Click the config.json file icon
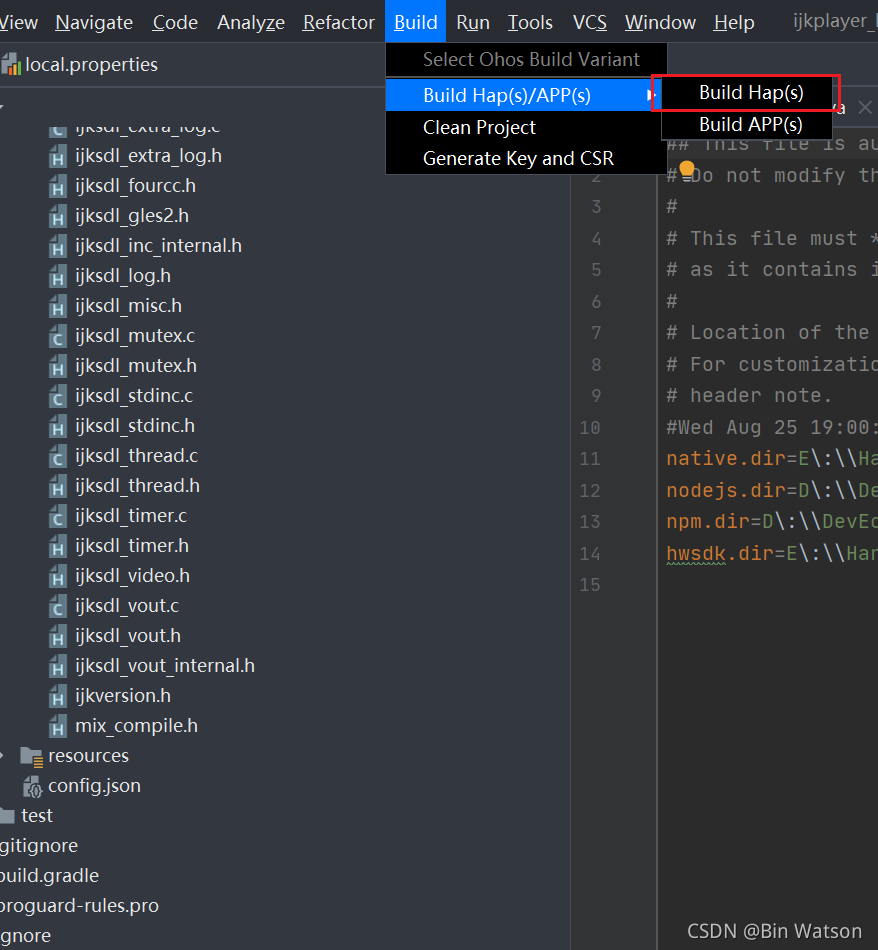The height and width of the screenshot is (950, 878). [x=33, y=786]
